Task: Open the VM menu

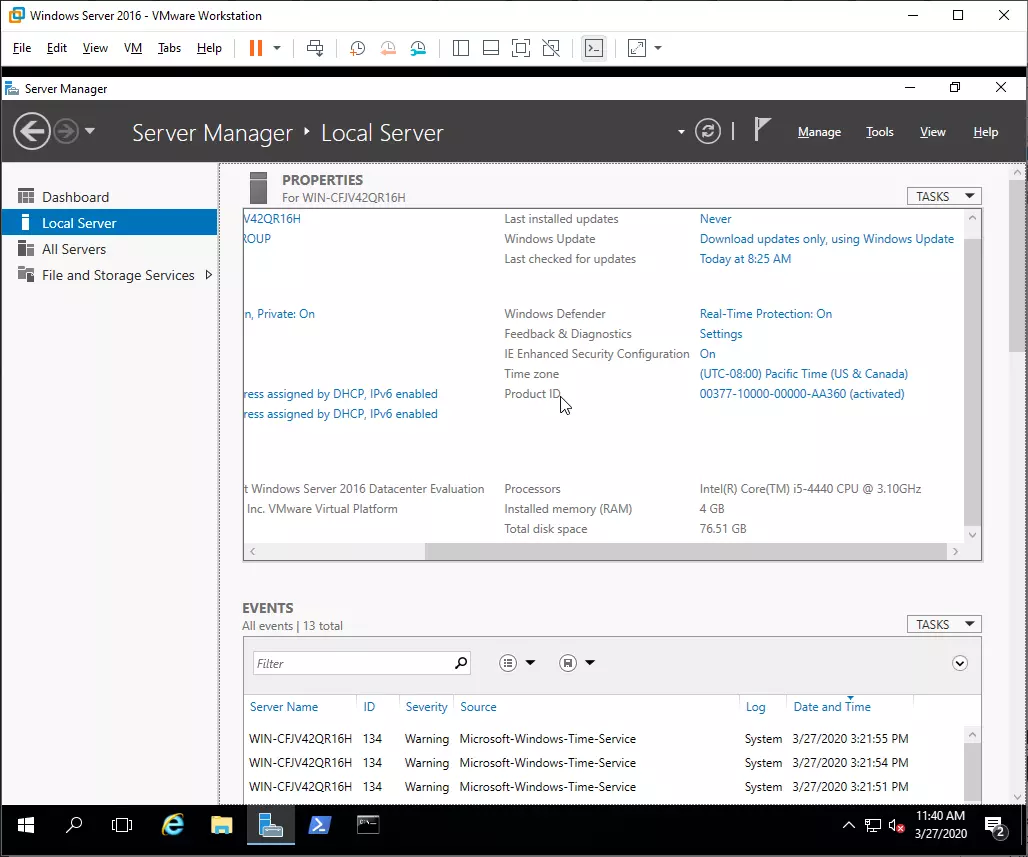Action: coord(133,48)
